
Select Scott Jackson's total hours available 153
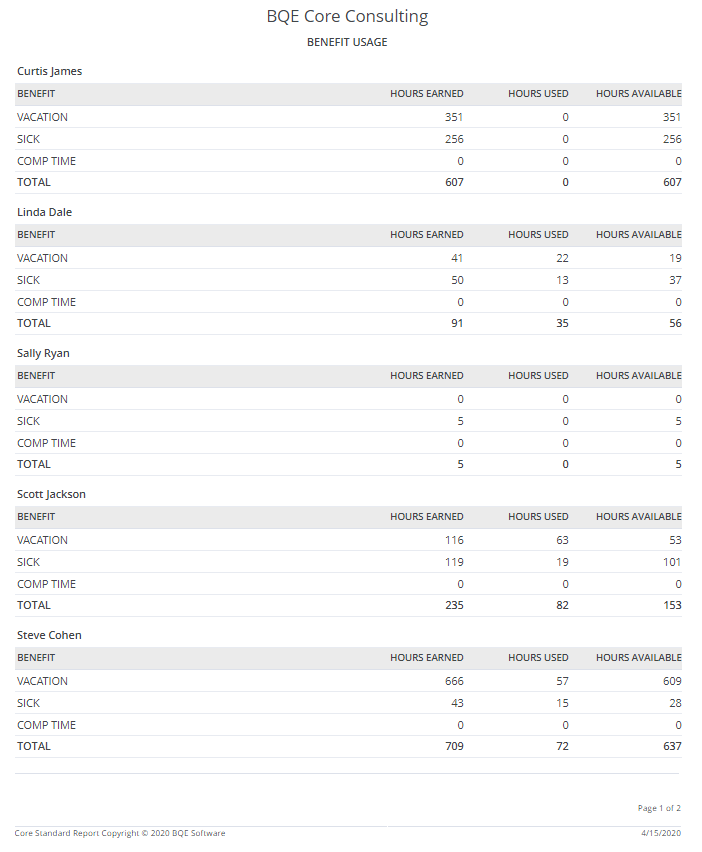(672, 605)
